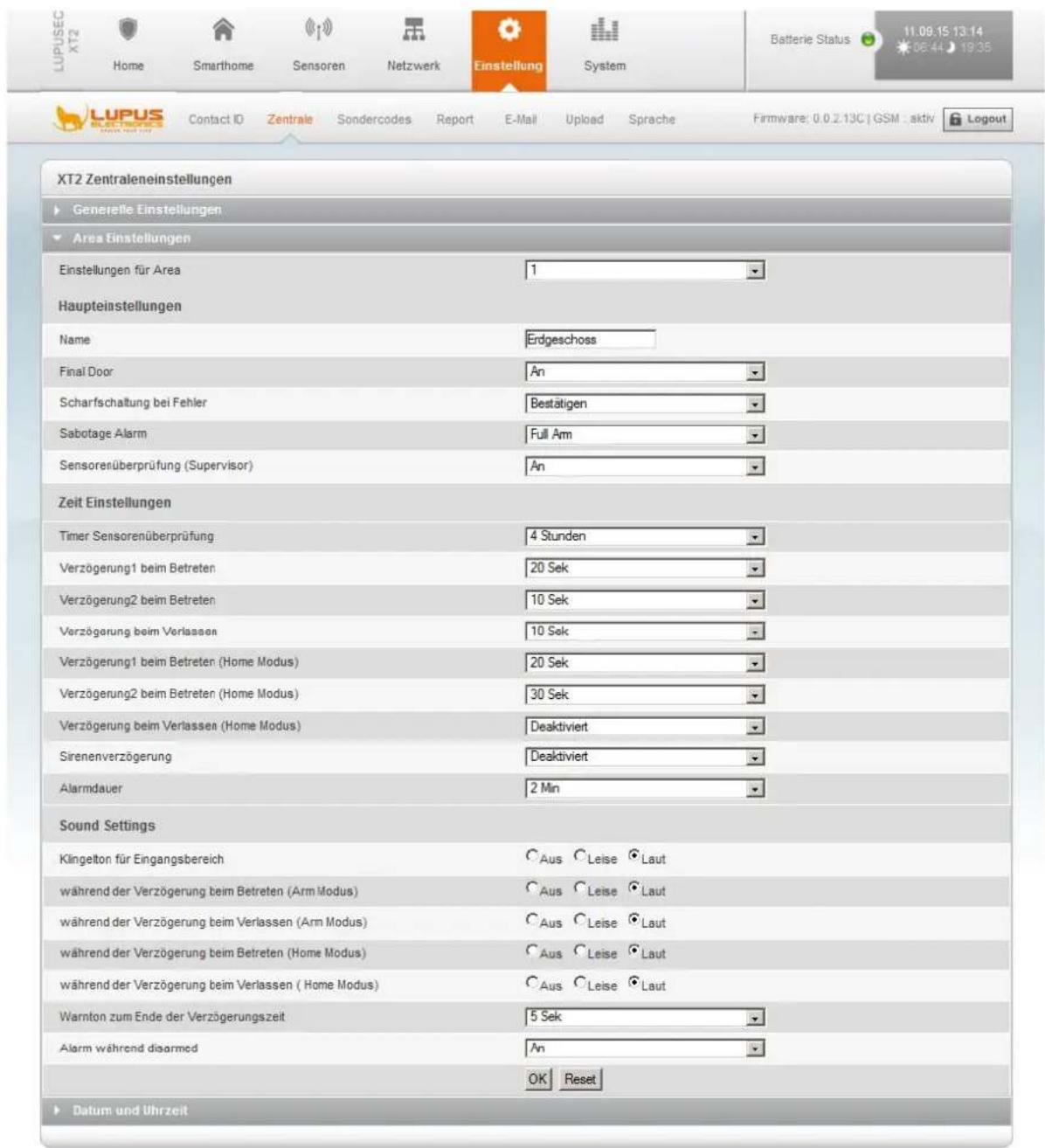Select Leise for Verlassen (Arm Modus) sound

[579, 919]
